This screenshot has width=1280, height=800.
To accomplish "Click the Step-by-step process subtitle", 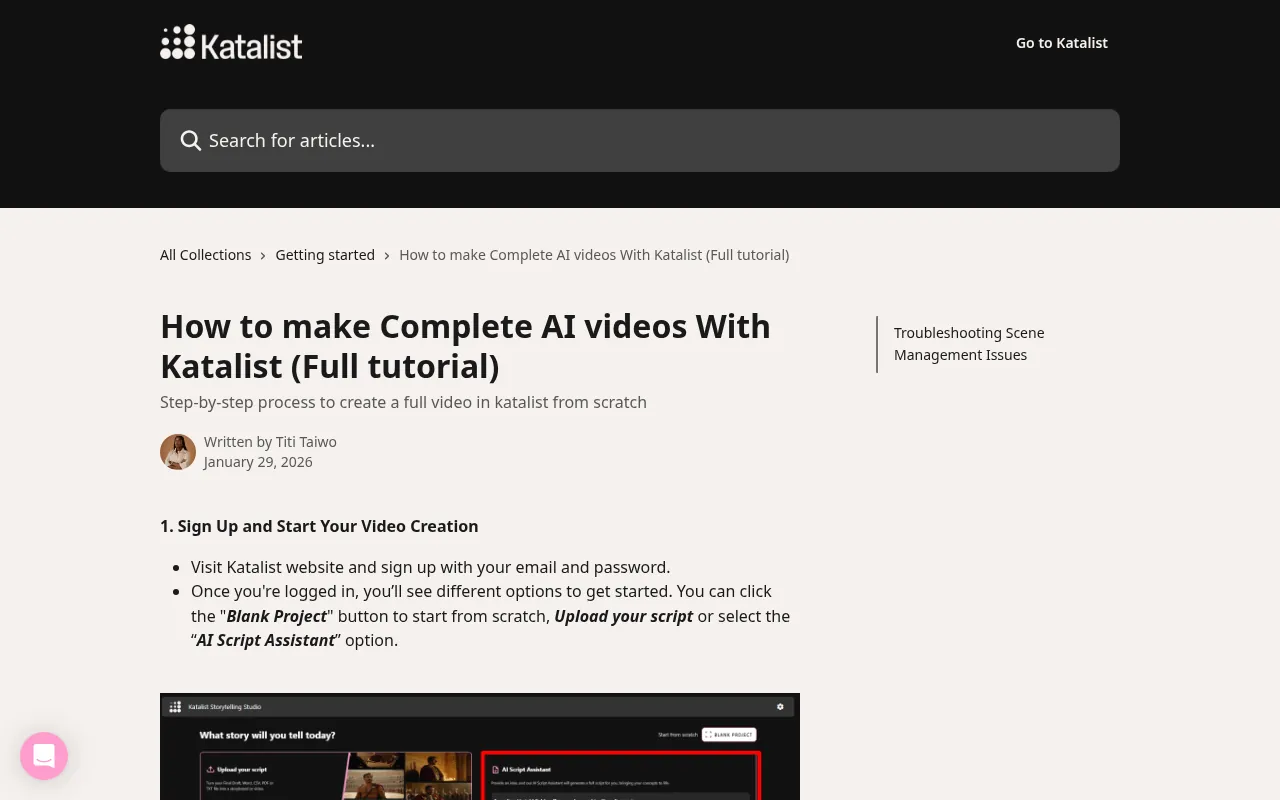I will tap(403, 402).
